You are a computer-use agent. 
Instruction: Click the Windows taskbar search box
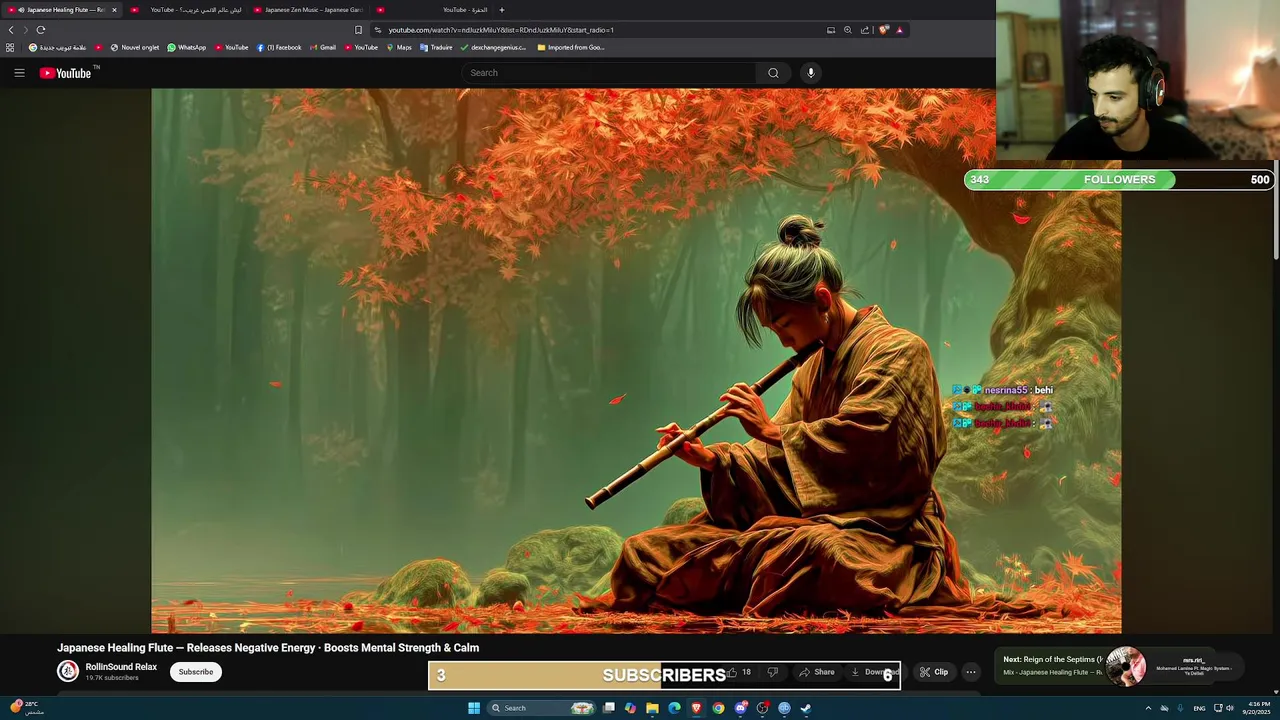(540, 708)
